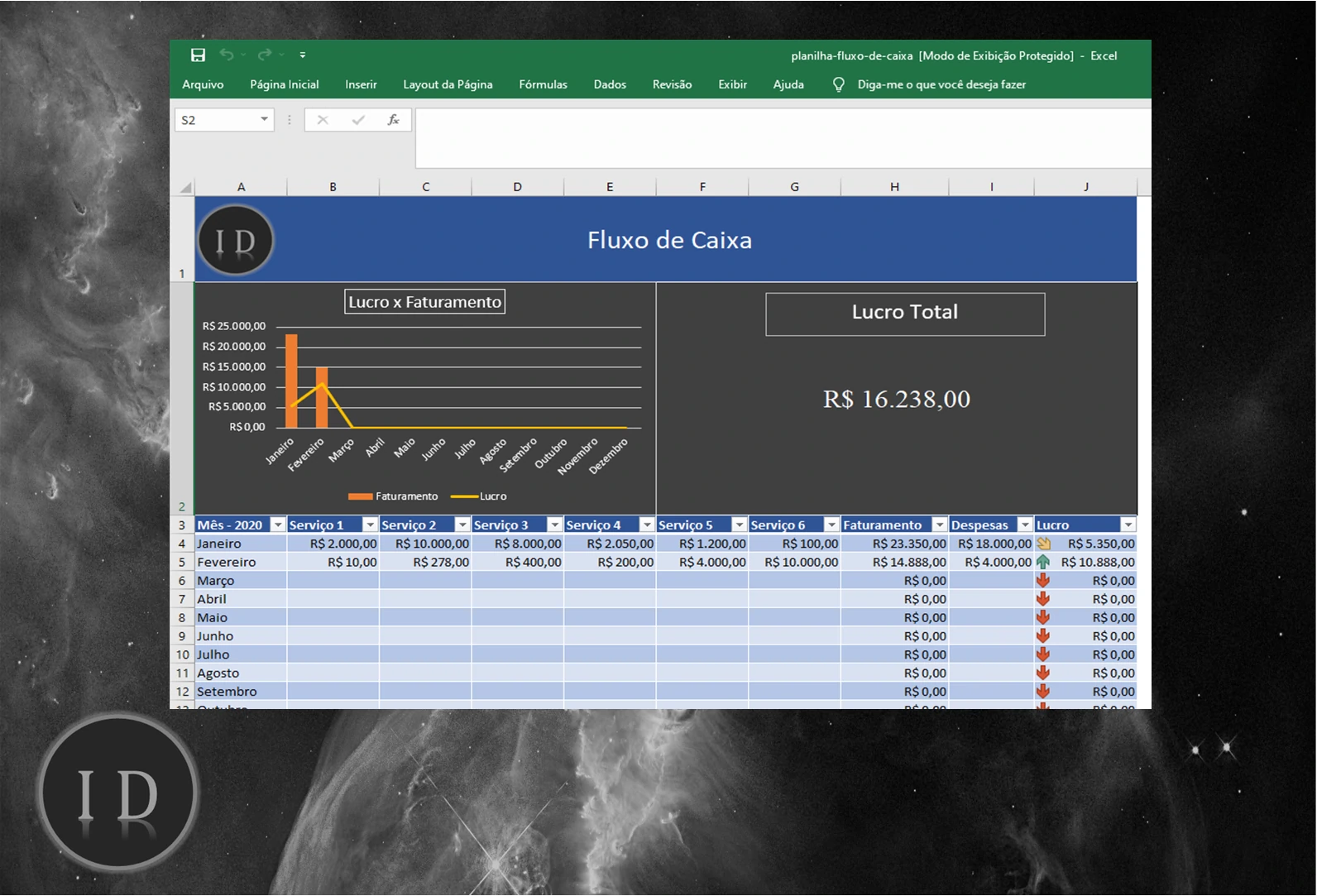Expand the Name Box dropdown arrow
This screenshot has height=896, width=1317.
pos(264,120)
